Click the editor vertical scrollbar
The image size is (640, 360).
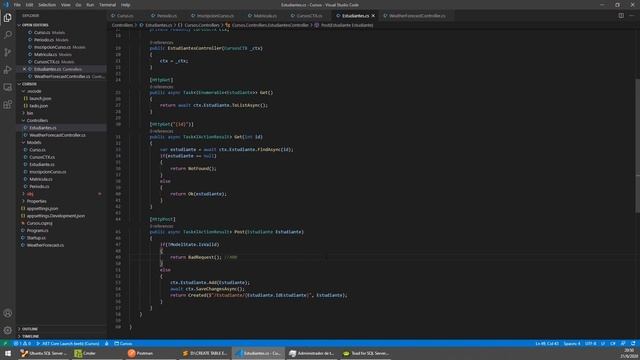pyautogui.click(x=637, y=145)
